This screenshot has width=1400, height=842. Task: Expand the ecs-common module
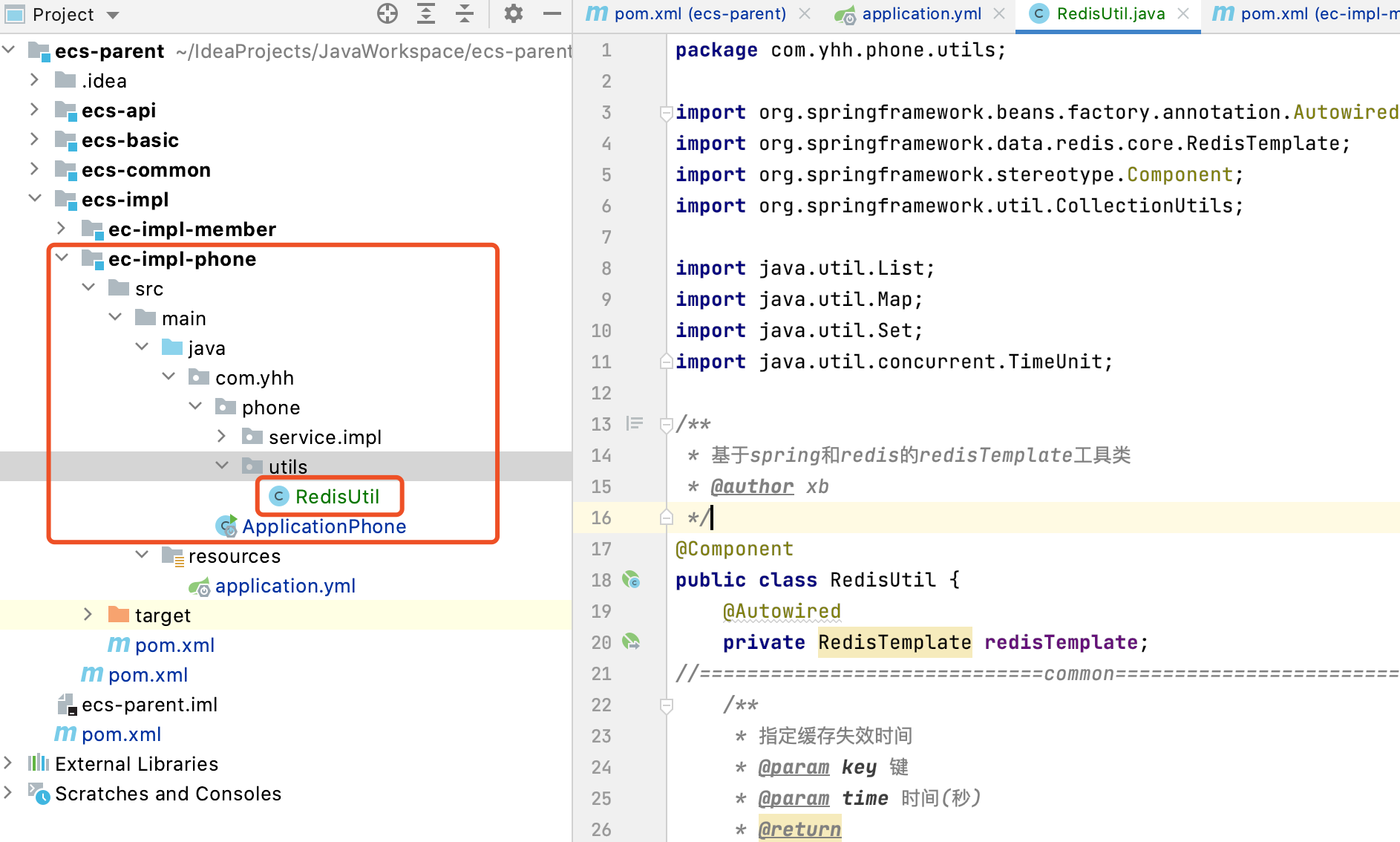34,169
